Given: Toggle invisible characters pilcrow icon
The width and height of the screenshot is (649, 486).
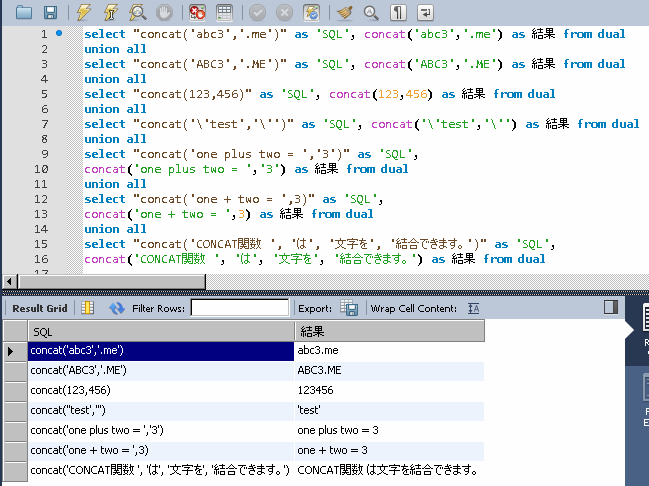Looking at the screenshot, I should click(398, 12).
